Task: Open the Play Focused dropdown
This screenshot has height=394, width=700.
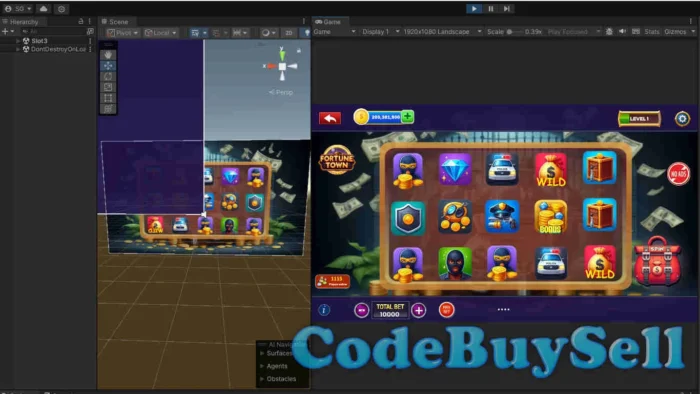Action: (574, 32)
